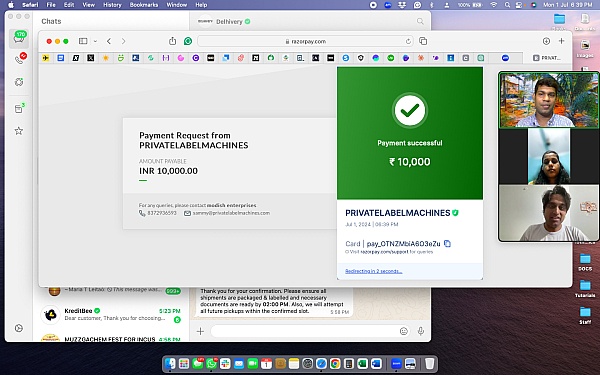Open the Window menu
The height and width of the screenshot is (375, 600).
(x=176, y=5)
